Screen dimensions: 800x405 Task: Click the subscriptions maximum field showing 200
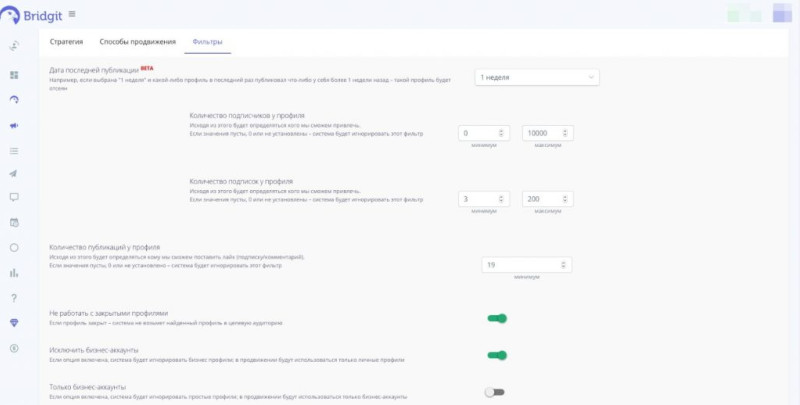tap(548, 199)
